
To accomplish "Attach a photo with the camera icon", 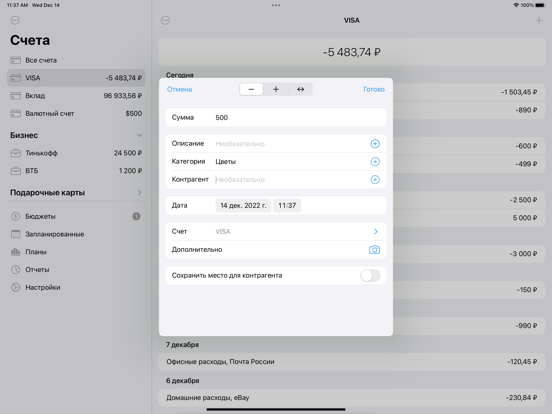I will pyautogui.click(x=374, y=250).
